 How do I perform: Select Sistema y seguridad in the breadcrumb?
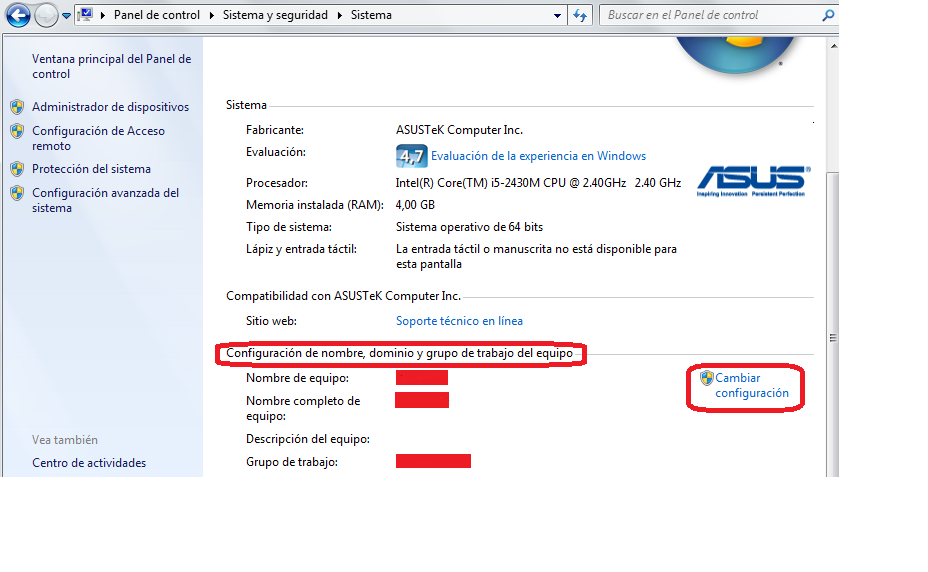(x=277, y=16)
